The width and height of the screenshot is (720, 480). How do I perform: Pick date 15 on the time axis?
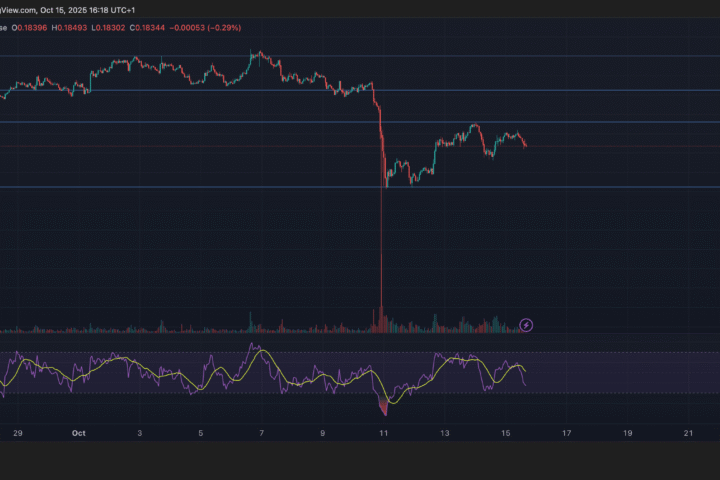coord(506,433)
